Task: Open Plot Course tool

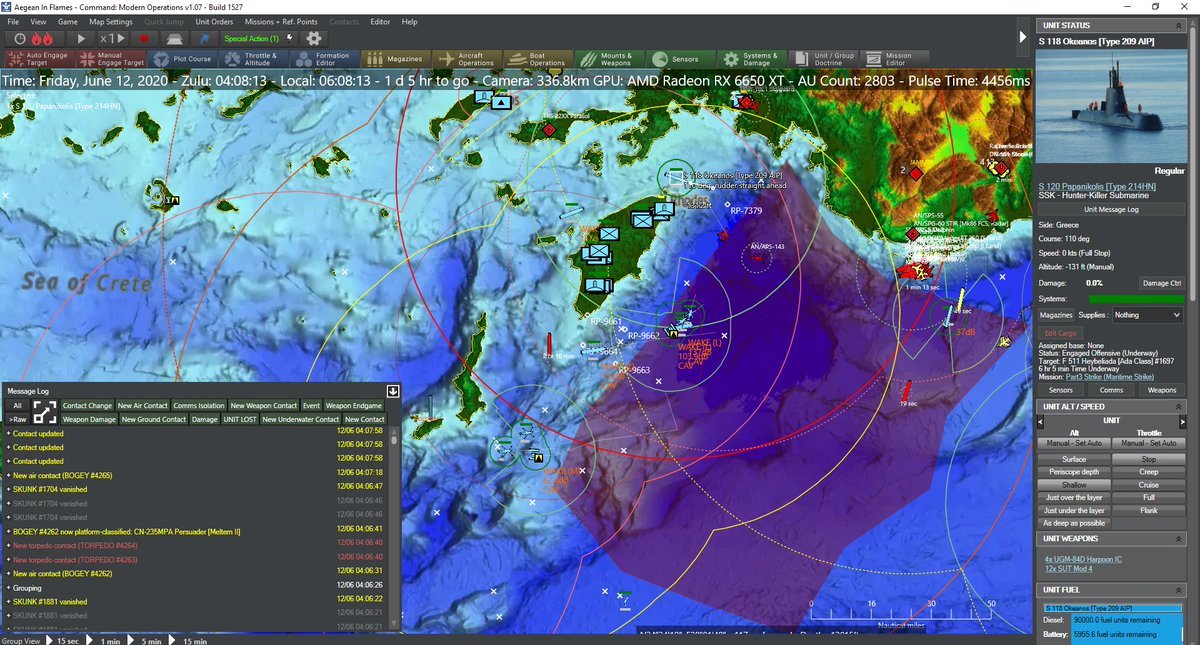Action: [x=180, y=59]
